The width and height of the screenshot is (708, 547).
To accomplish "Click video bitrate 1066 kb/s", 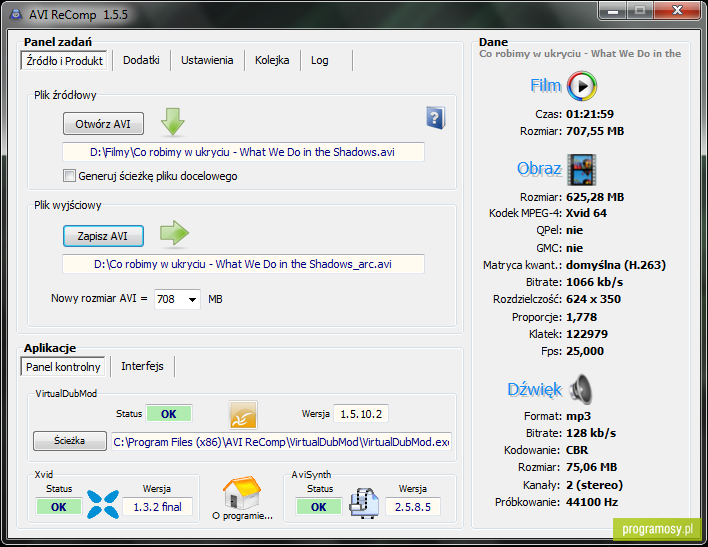I will point(594,282).
